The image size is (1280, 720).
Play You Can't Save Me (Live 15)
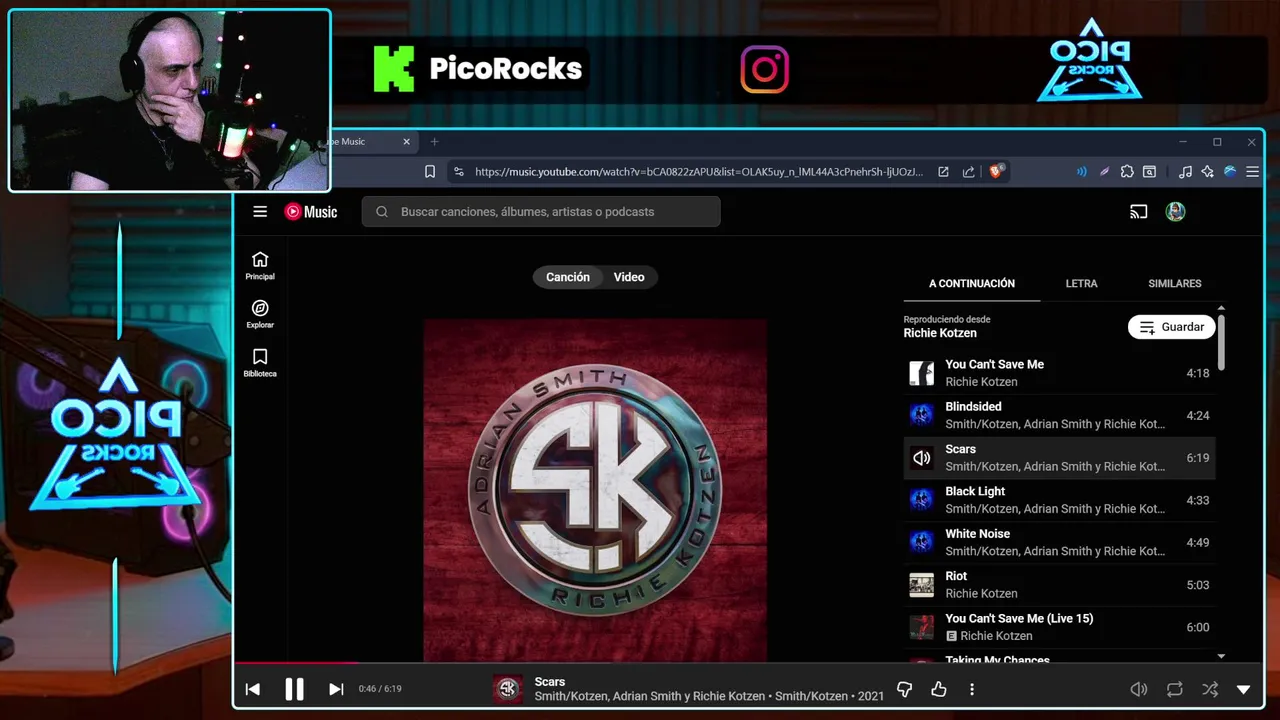[x=1060, y=627]
